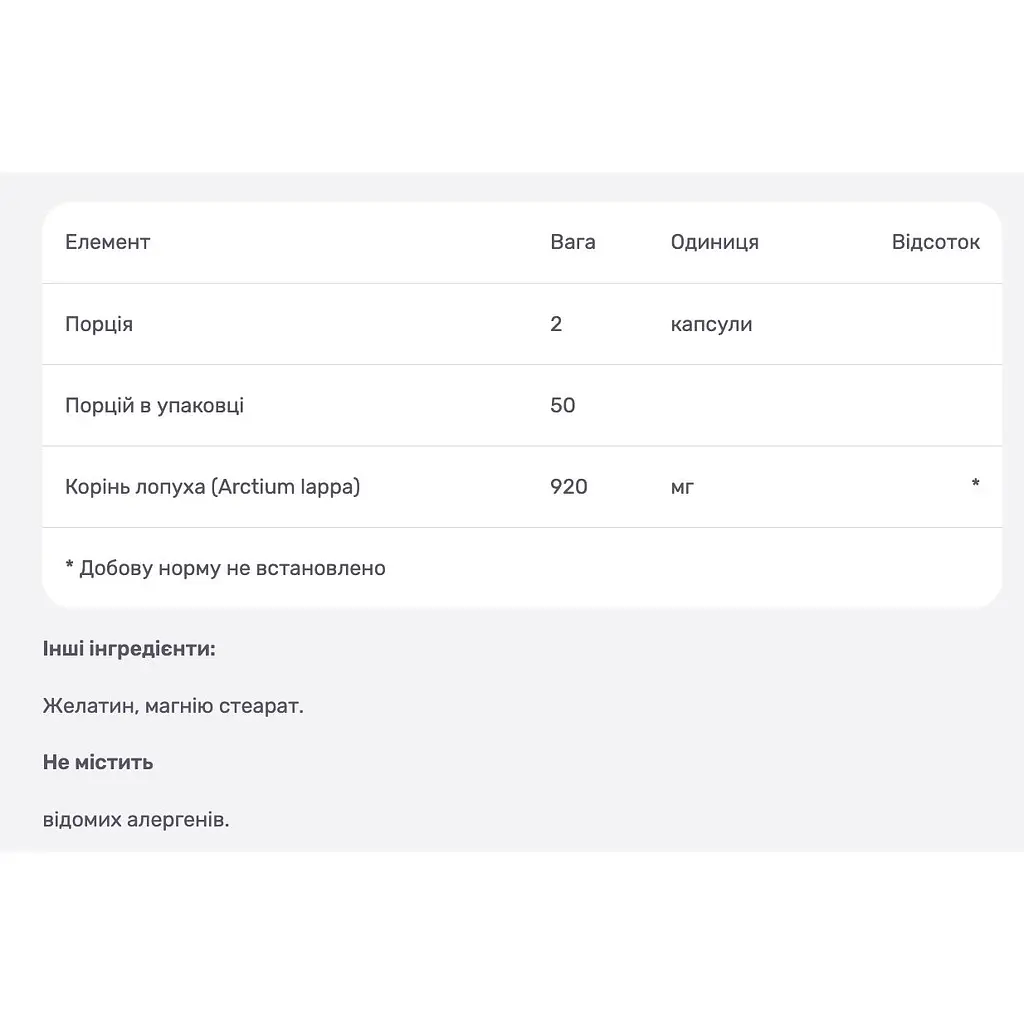Click the відомих алергенів text
The width and height of the screenshot is (1024, 1024).
136,820
